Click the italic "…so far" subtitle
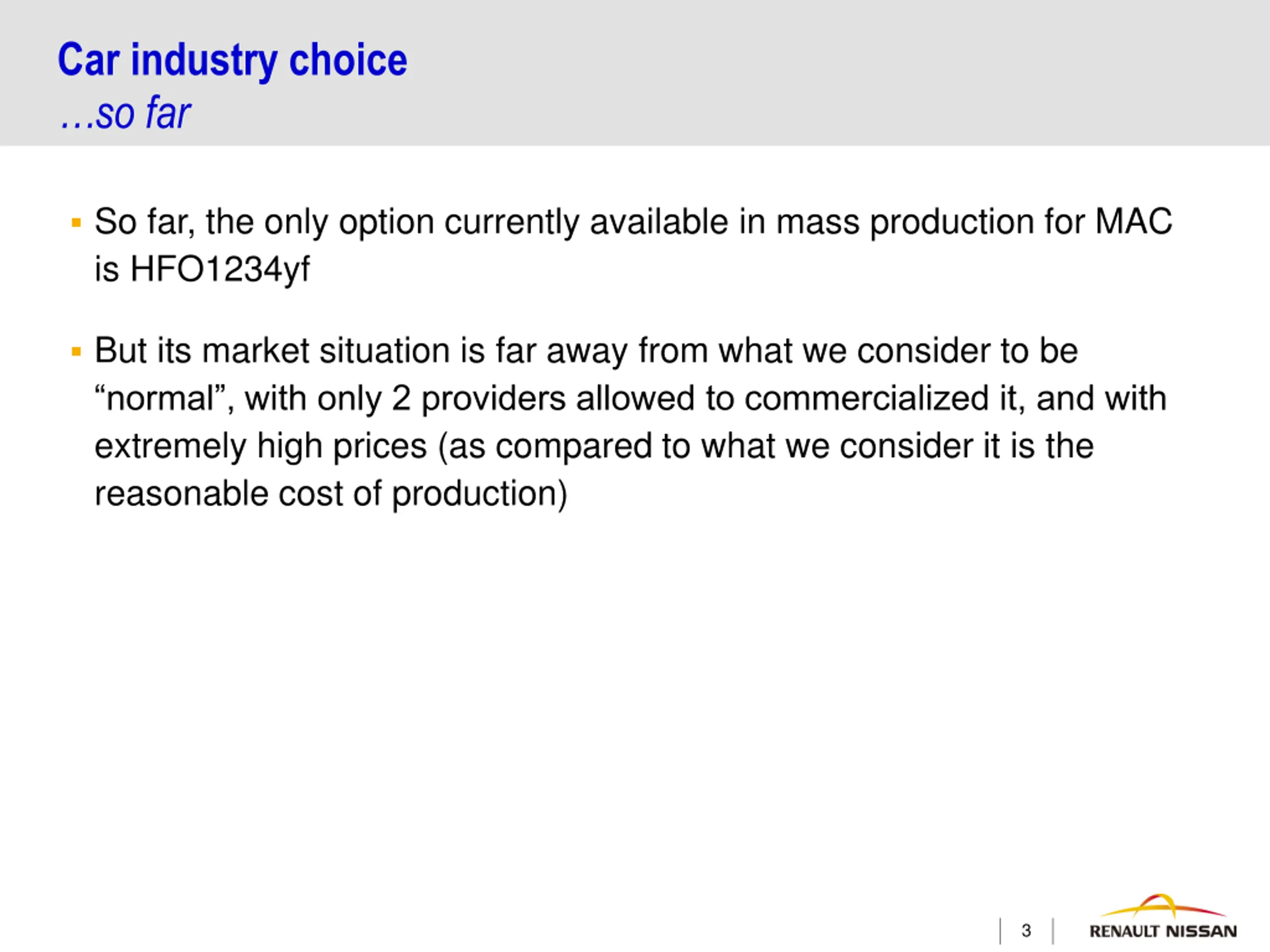 click(x=126, y=113)
